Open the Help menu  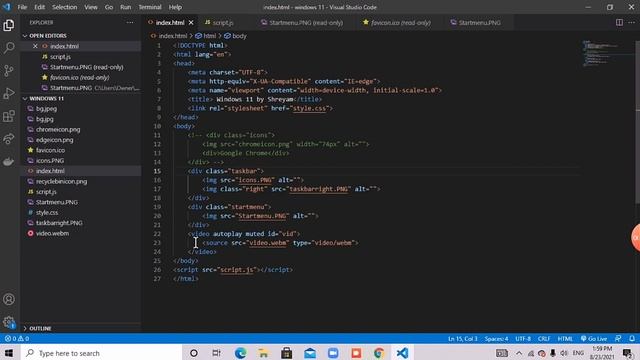pos(175,7)
